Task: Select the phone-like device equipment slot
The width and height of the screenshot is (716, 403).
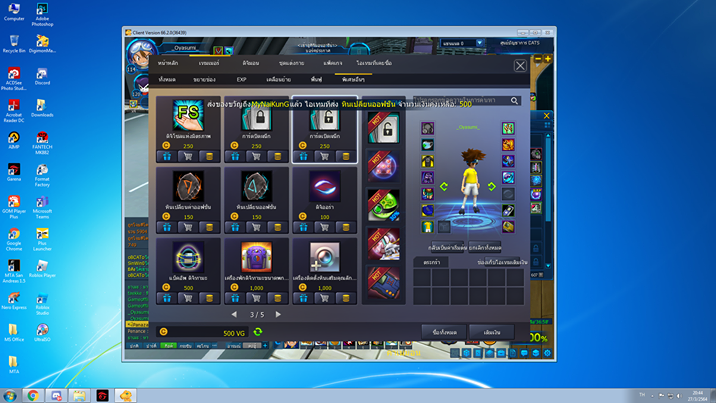Action: pyautogui.click(x=508, y=210)
